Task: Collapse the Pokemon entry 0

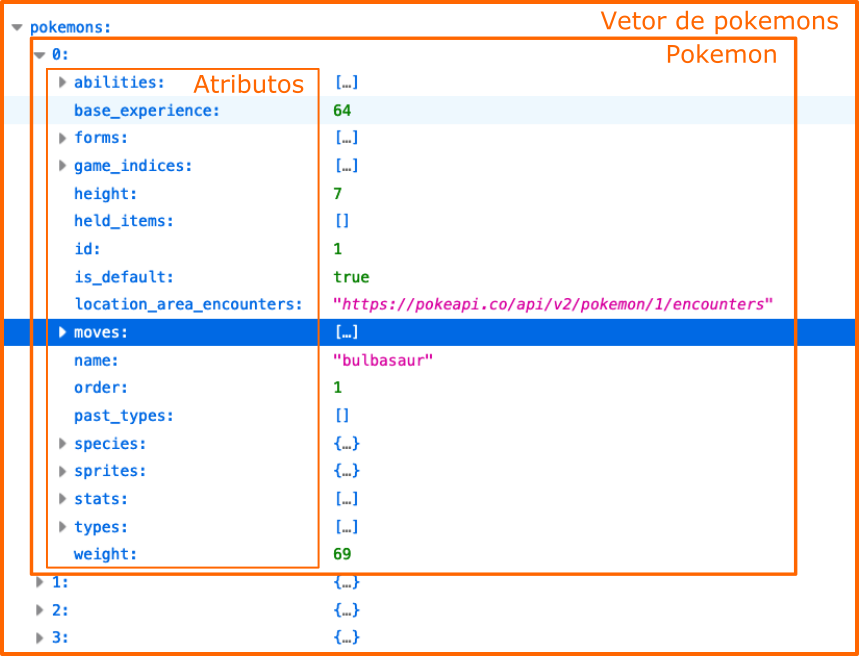Action: point(40,54)
